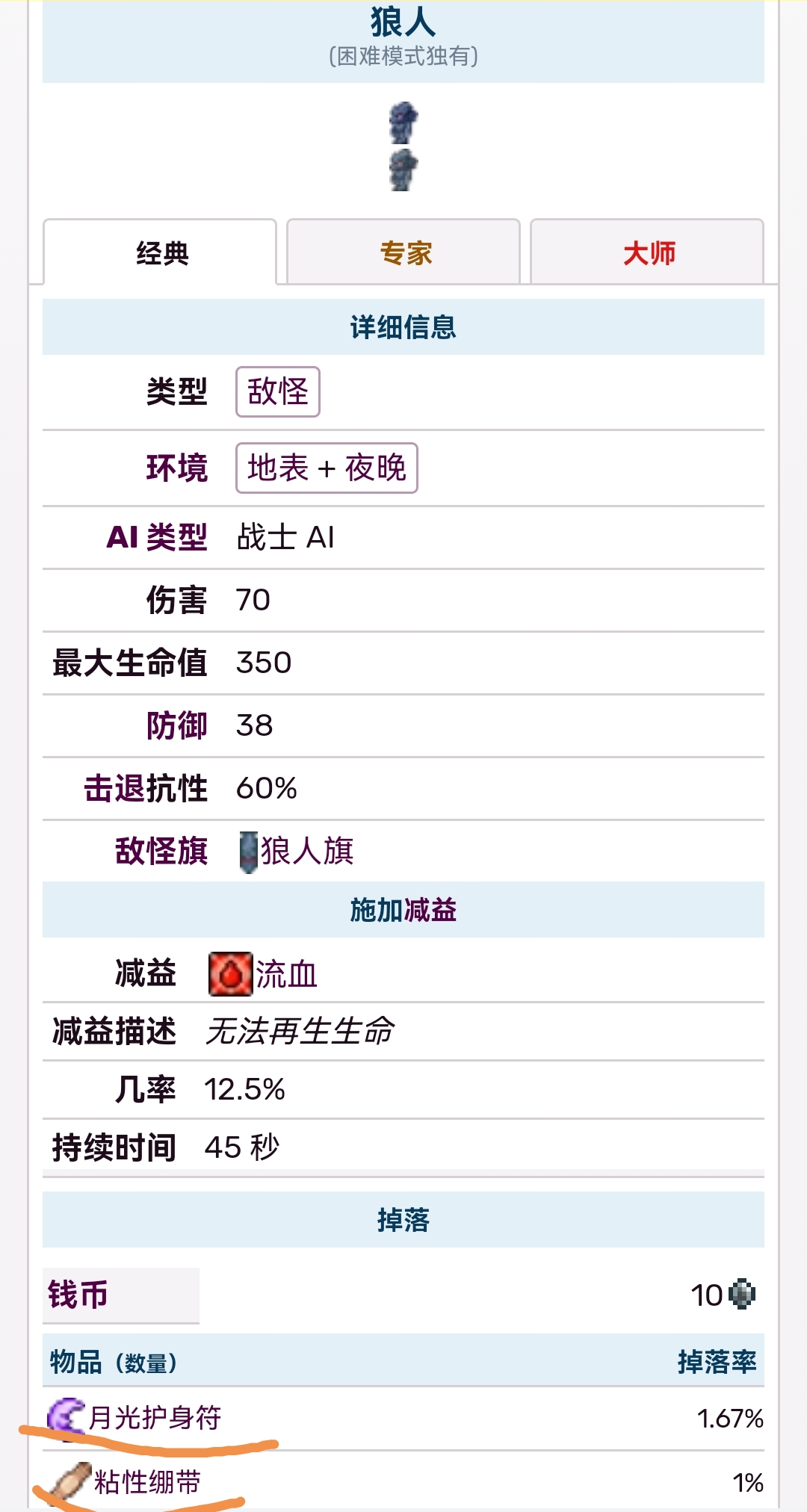The width and height of the screenshot is (807, 1512).
Task: Click the 防御 label link
Action: click(177, 725)
